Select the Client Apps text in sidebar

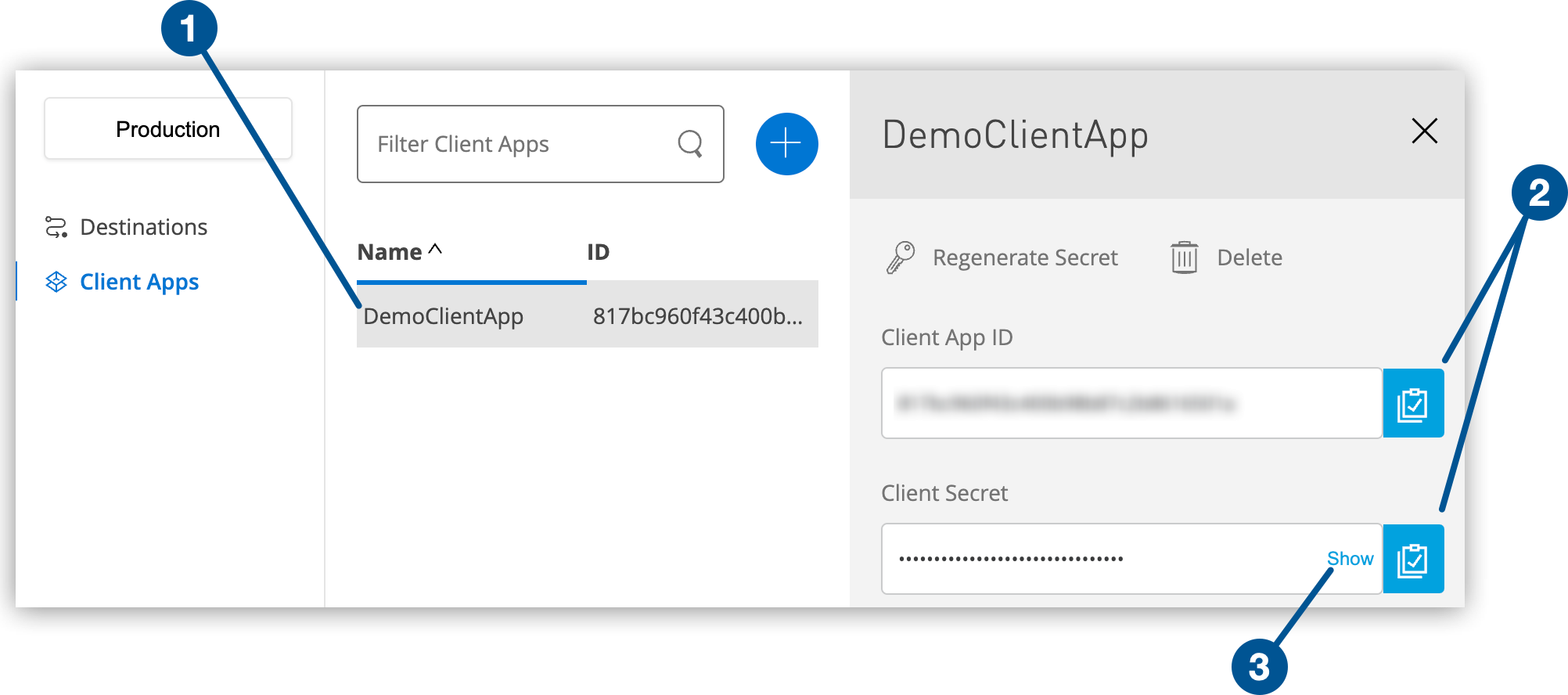pyautogui.click(x=139, y=282)
